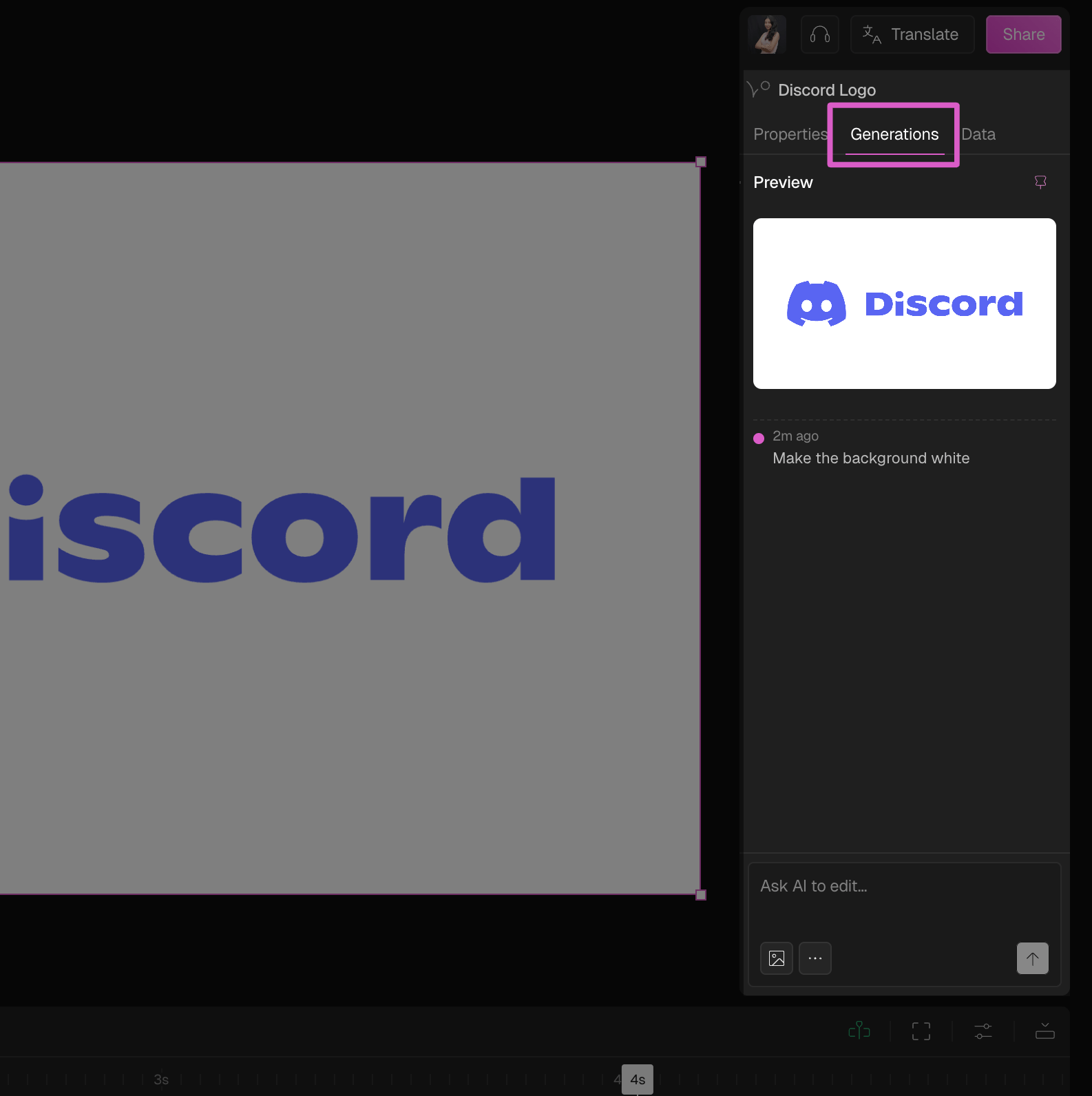This screenshot has height=1096, width=1092.
Task: Open the timeline sliders settings icon
Action: coord(983,1031)
